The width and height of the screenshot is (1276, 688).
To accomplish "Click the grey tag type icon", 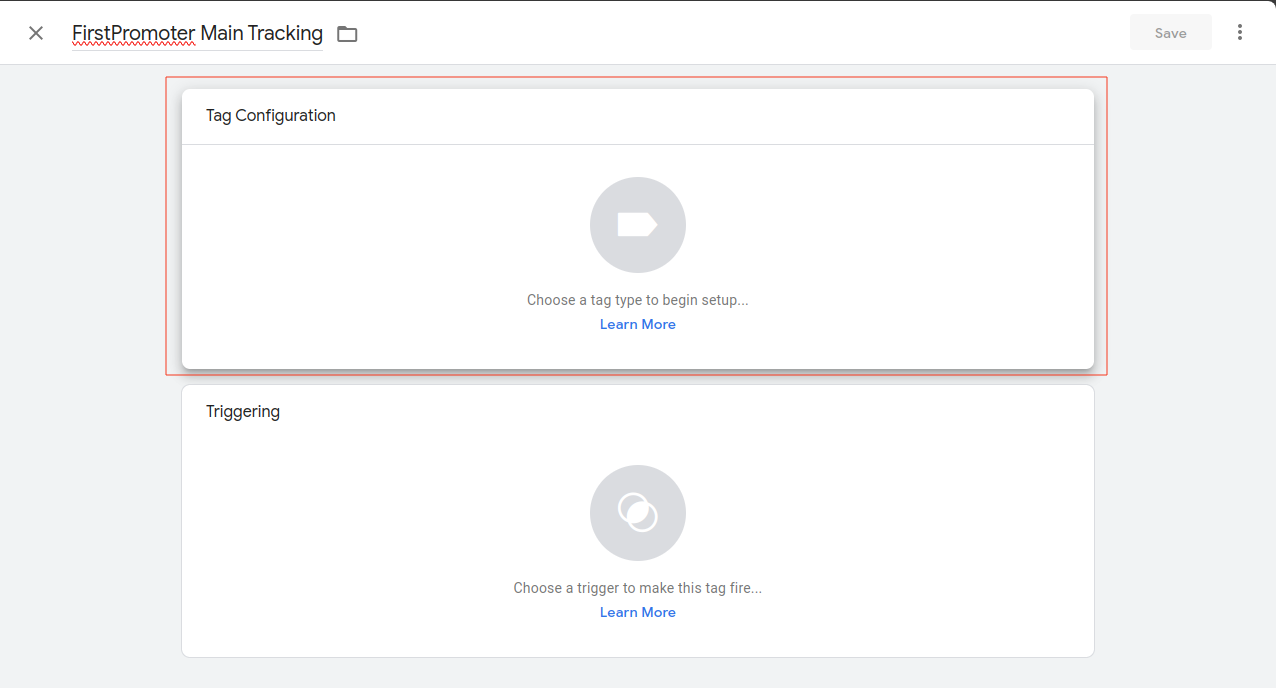I will 638,225.
